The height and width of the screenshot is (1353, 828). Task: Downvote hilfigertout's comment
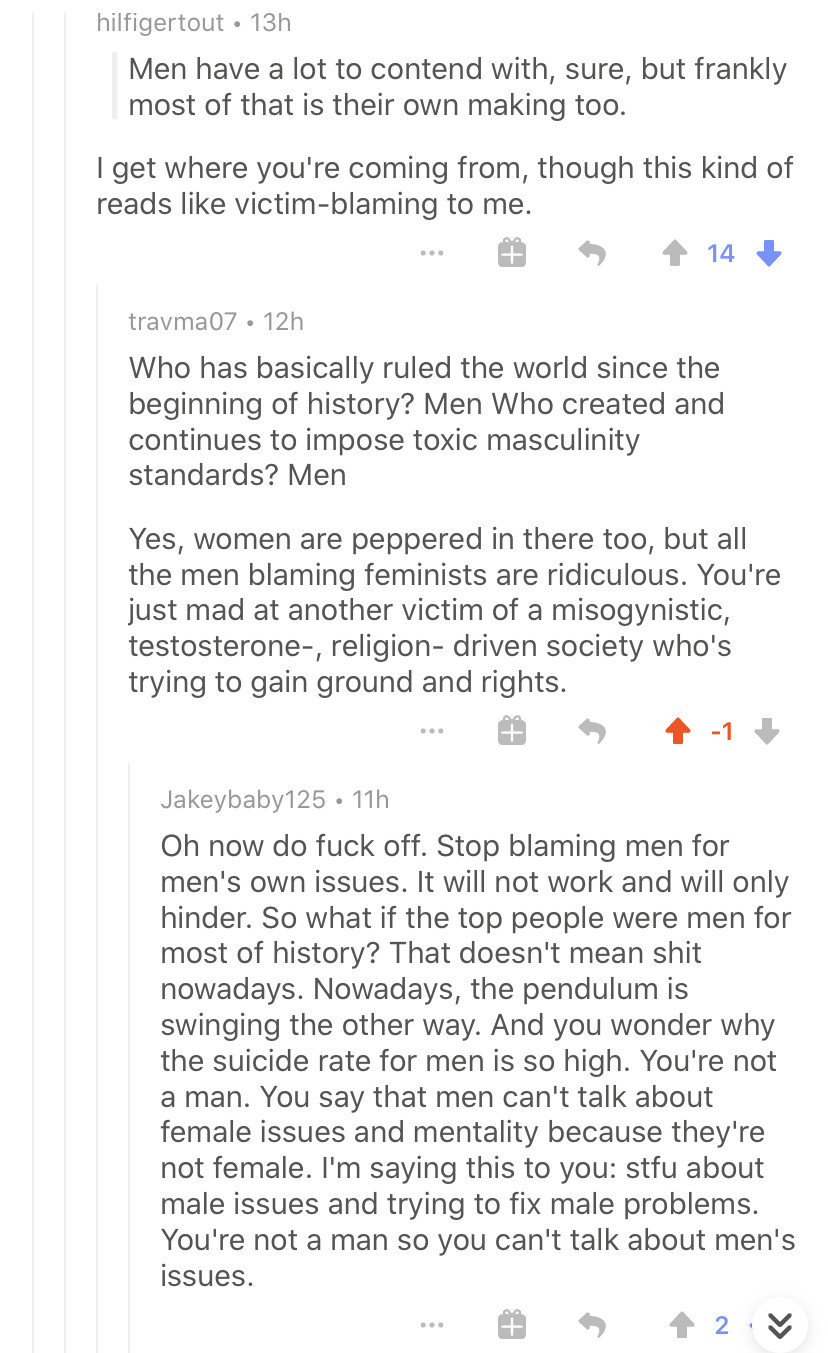tap(768, 254)
